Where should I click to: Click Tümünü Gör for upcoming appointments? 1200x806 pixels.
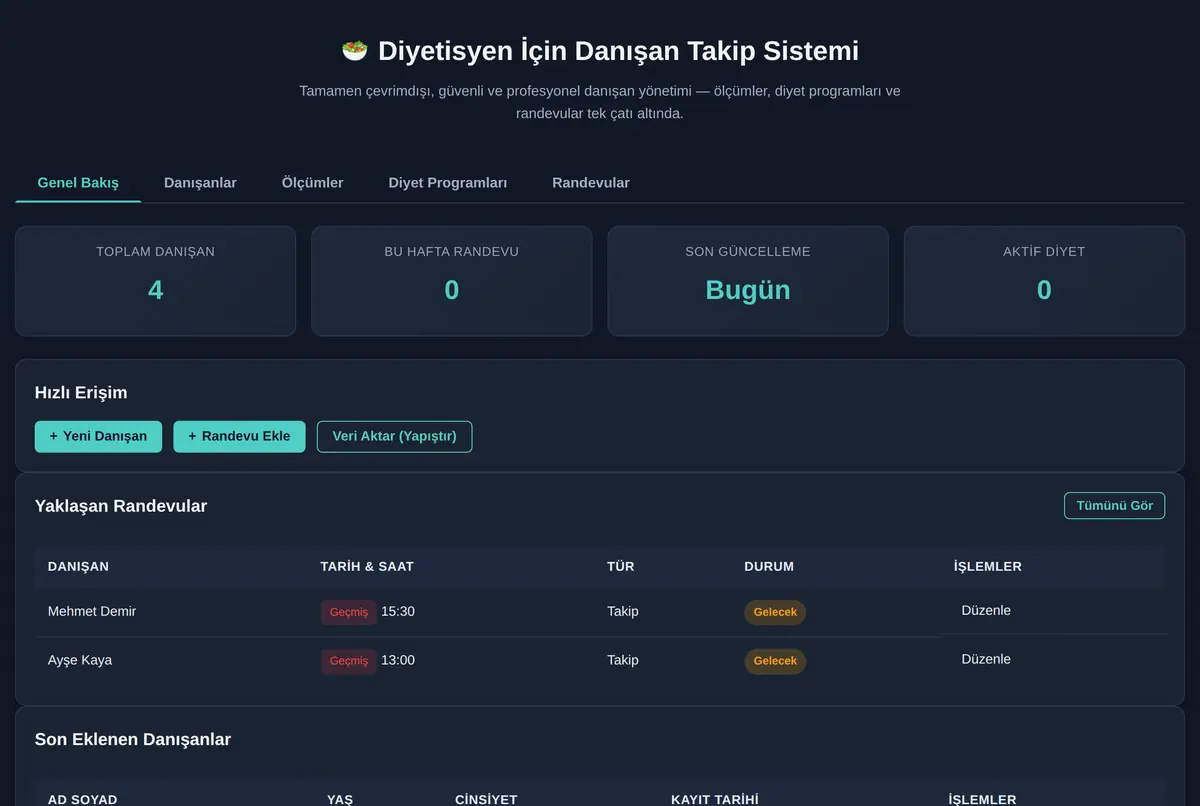(x=1114, y=506)
